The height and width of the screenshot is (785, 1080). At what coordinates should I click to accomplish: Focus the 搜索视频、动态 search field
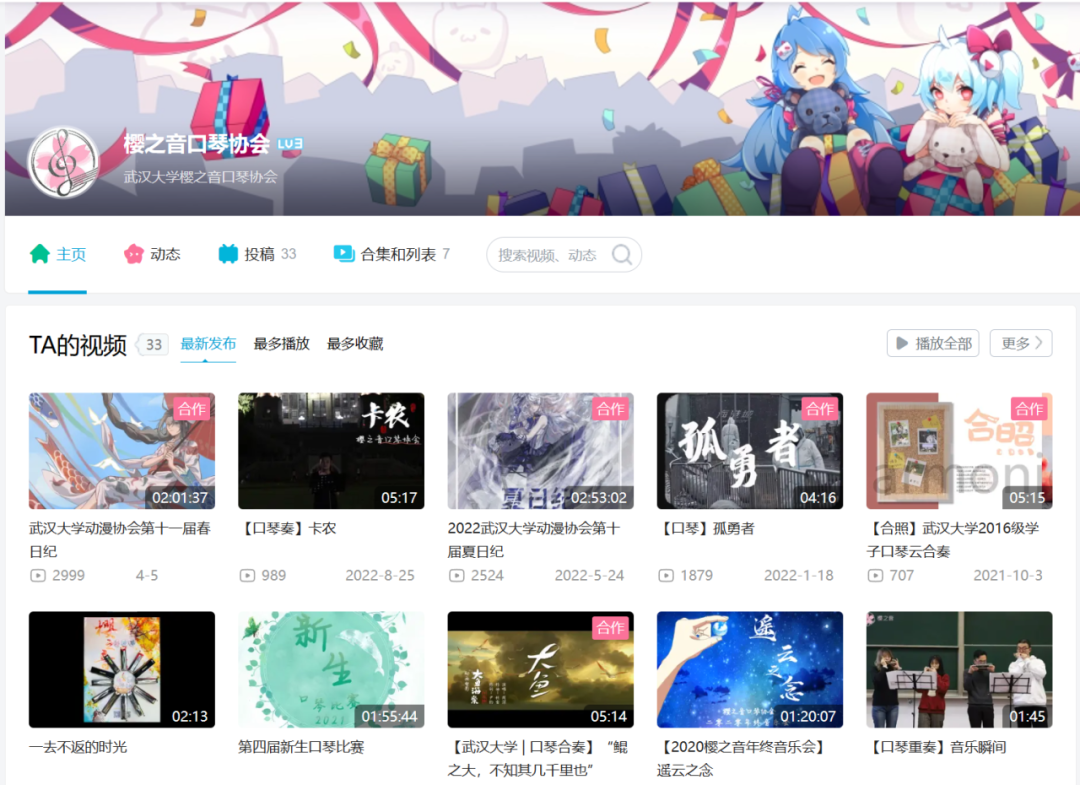[x=564, y=255]
